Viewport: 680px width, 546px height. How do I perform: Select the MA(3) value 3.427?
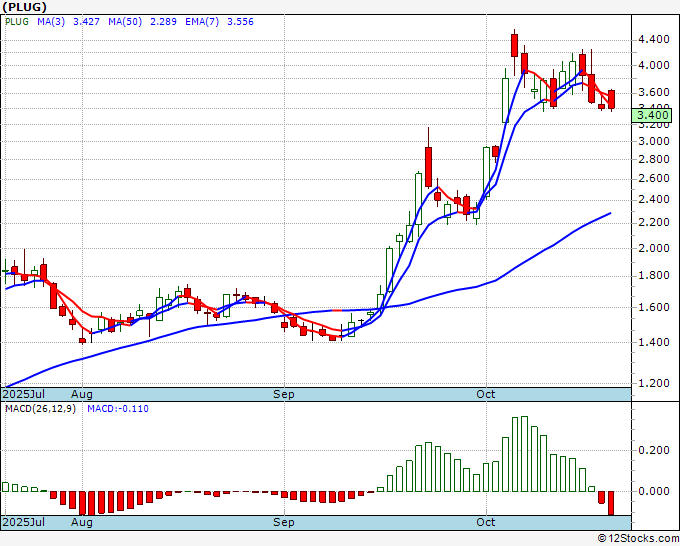click(x=86, y=22)
